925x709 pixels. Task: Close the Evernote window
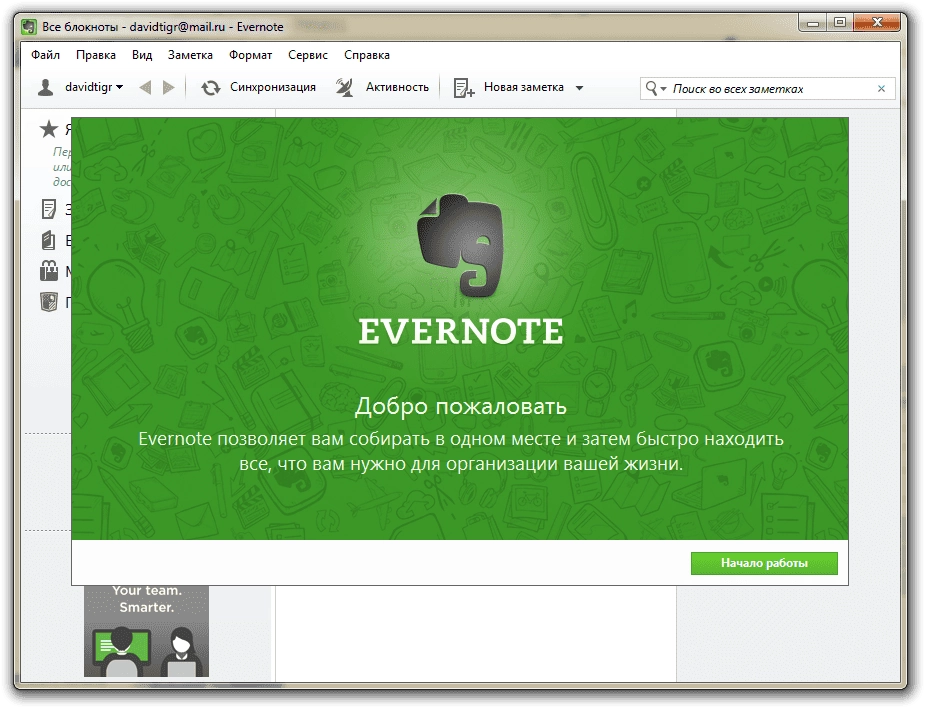(x=877, y=23)
